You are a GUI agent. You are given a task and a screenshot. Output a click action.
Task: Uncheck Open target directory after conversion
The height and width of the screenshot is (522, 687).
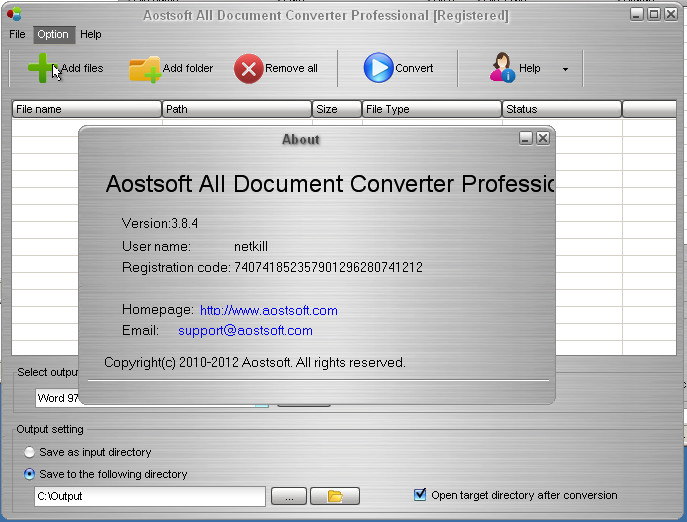(x=420, y=495)
